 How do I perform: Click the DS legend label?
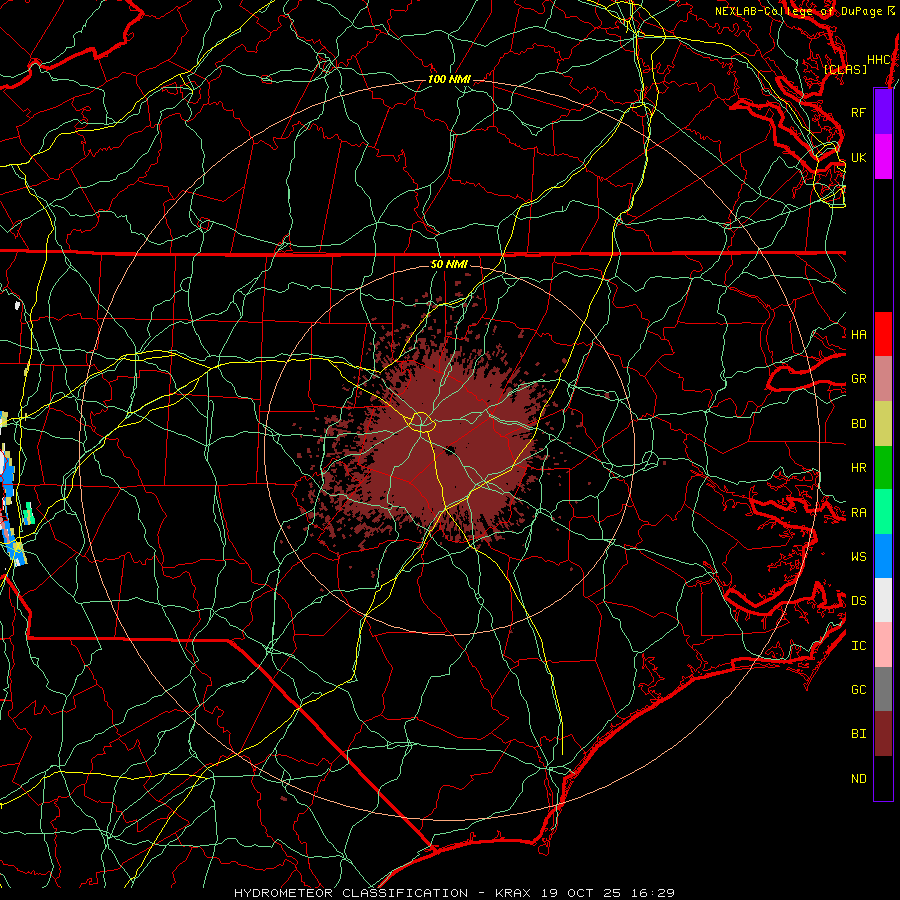coord(858,600)
